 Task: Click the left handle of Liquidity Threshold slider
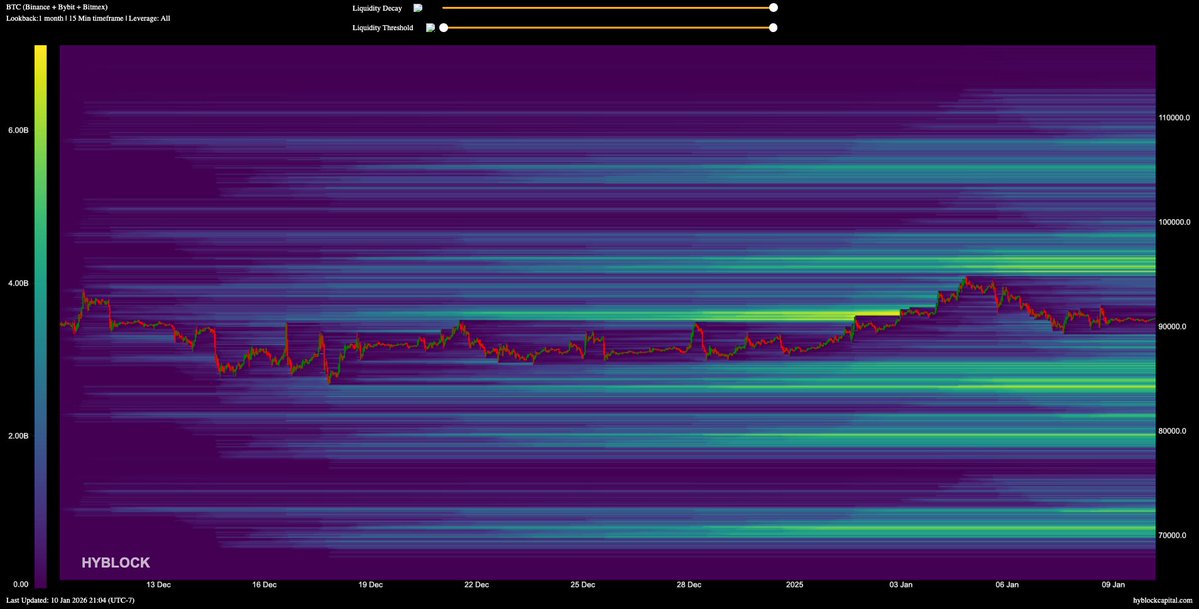pyautogui.click(x=444, y=28)
